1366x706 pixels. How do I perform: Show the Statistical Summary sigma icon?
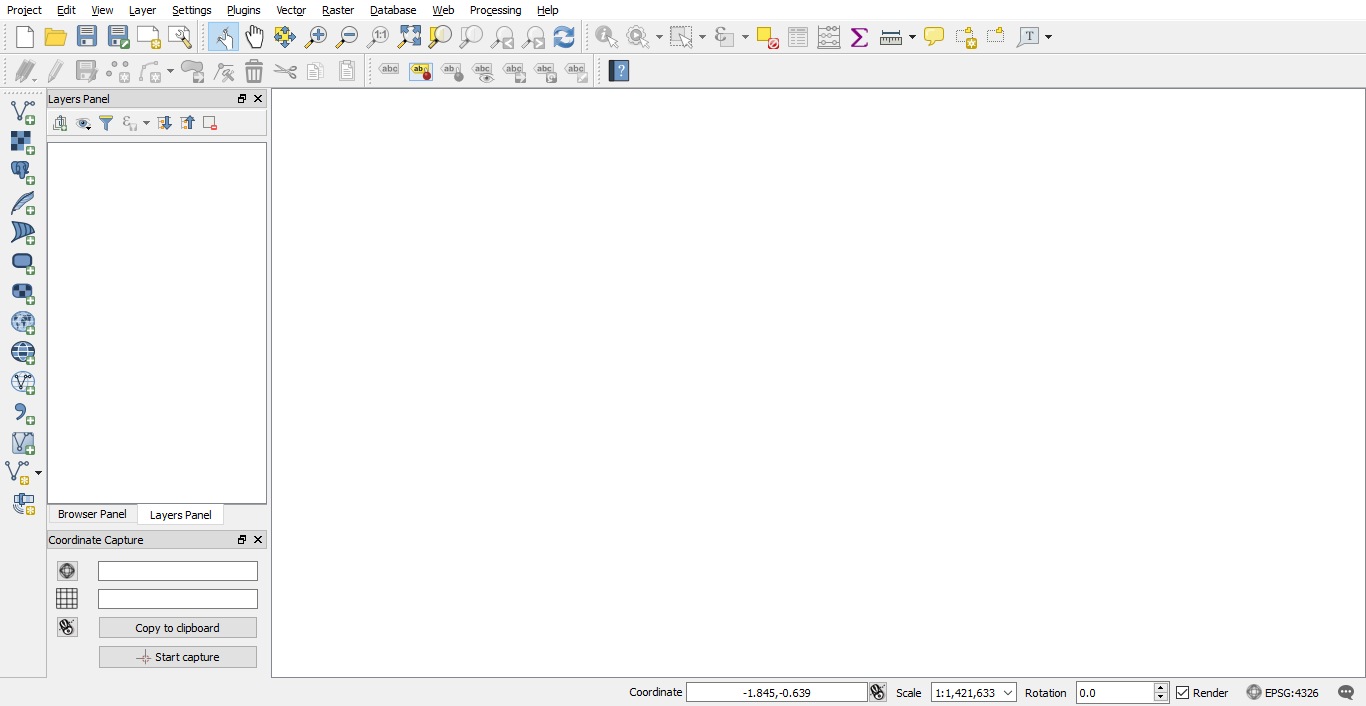[x=859, y=37]
